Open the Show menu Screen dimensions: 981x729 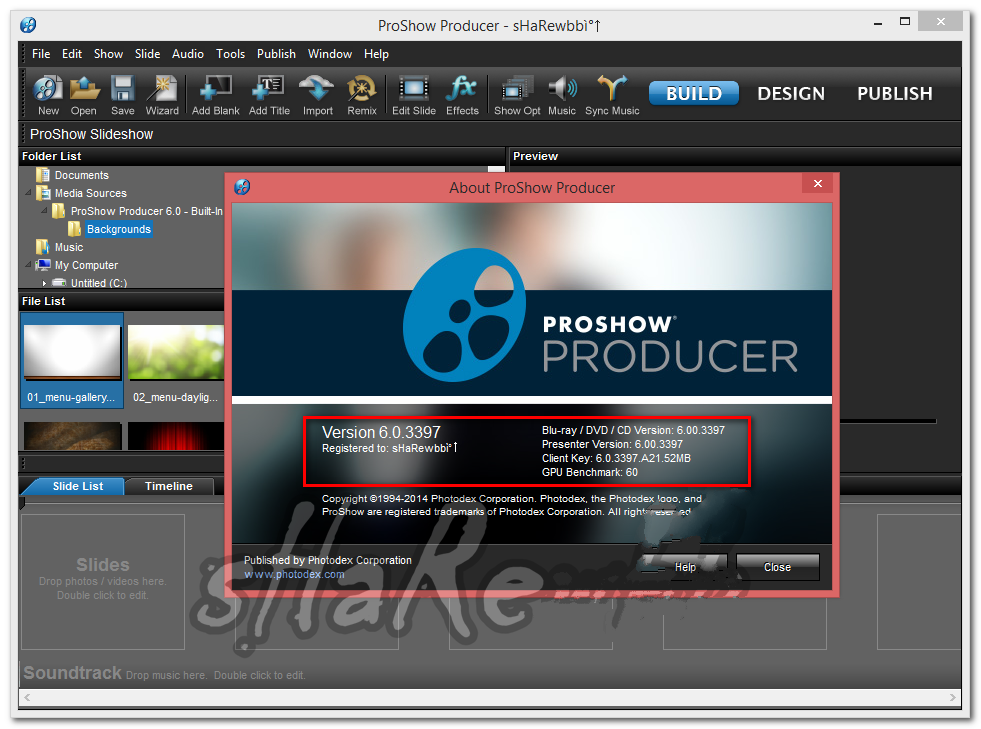pos(108,54)
